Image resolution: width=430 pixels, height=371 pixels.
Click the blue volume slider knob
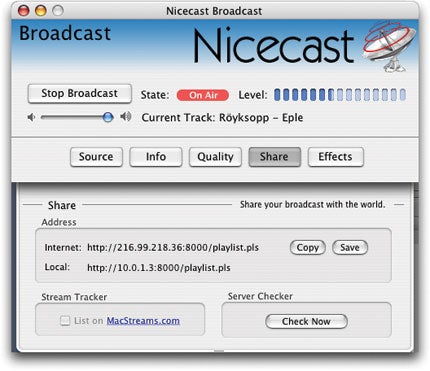[108, 117]
